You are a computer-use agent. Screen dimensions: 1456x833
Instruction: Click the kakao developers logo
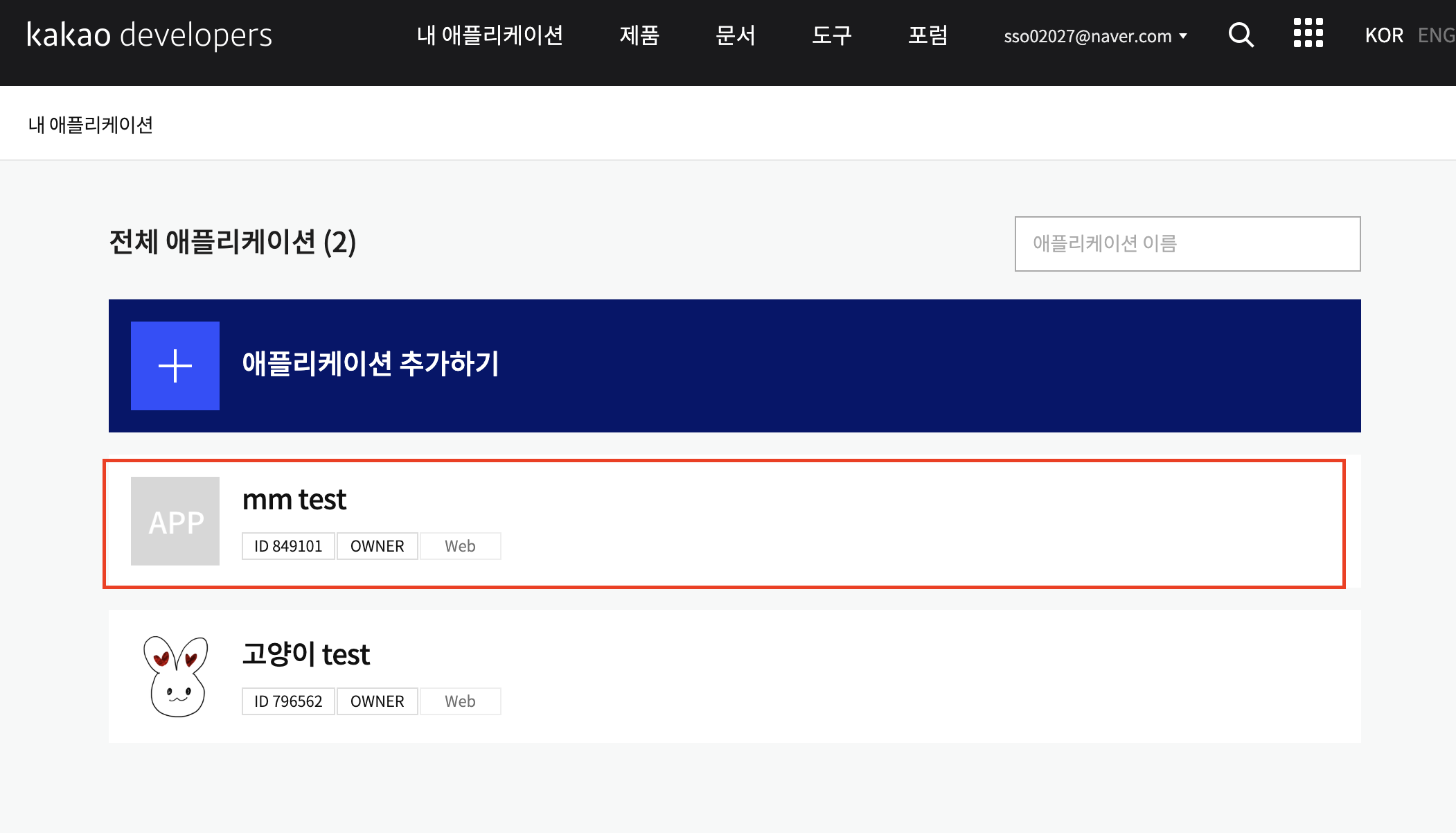coord(149,35)
